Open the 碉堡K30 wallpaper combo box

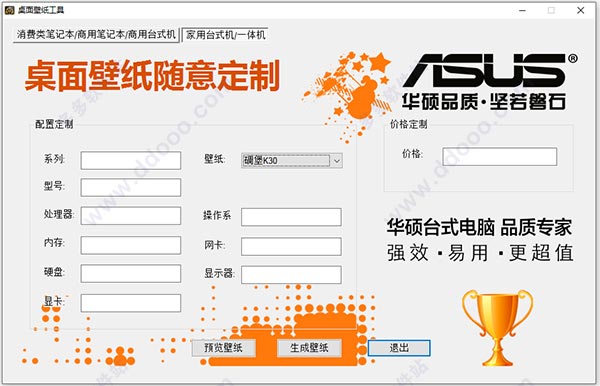[292, 161]
